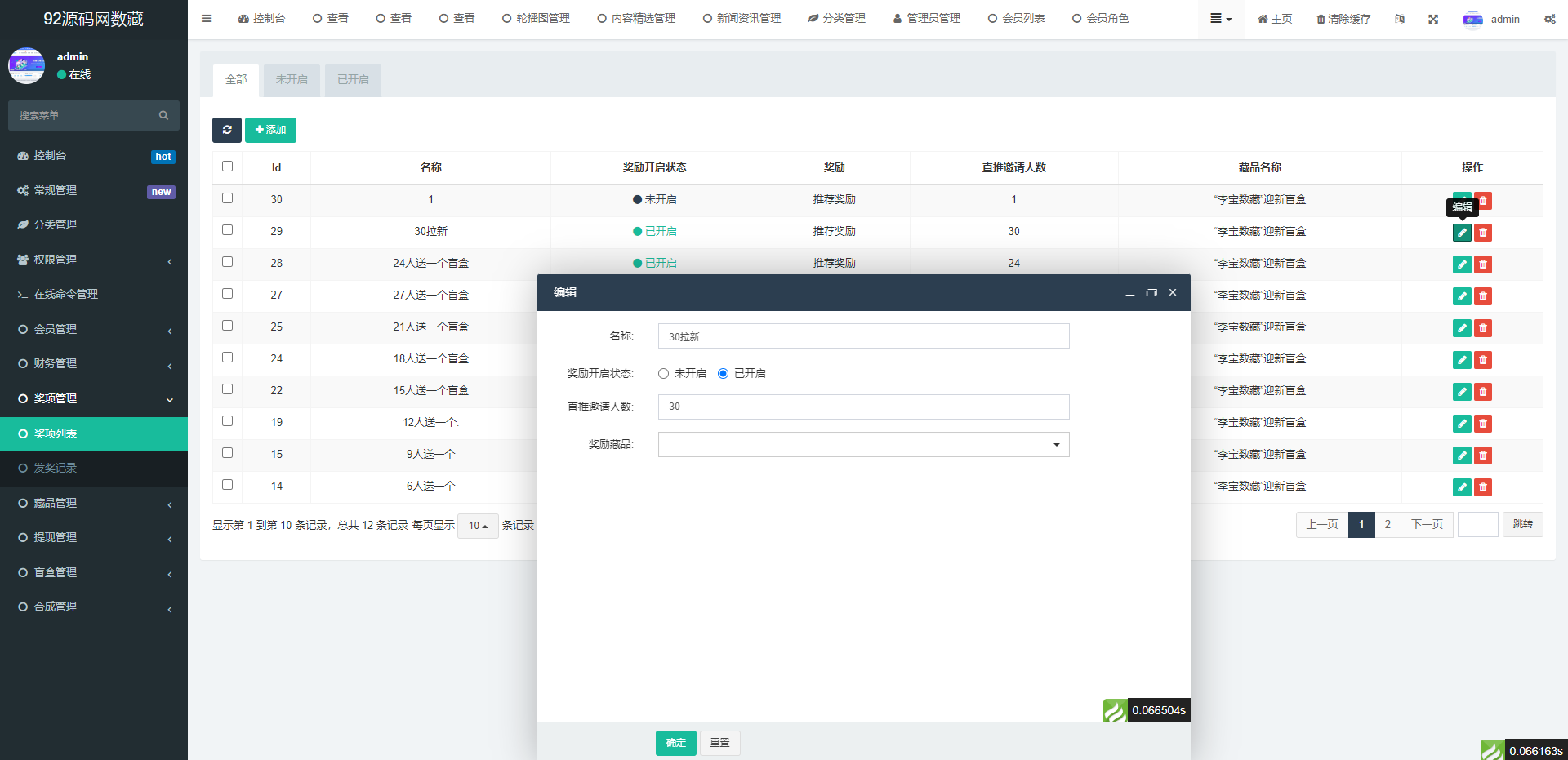Select the 未开启 radio button in dialog

(x=664, y=374)
